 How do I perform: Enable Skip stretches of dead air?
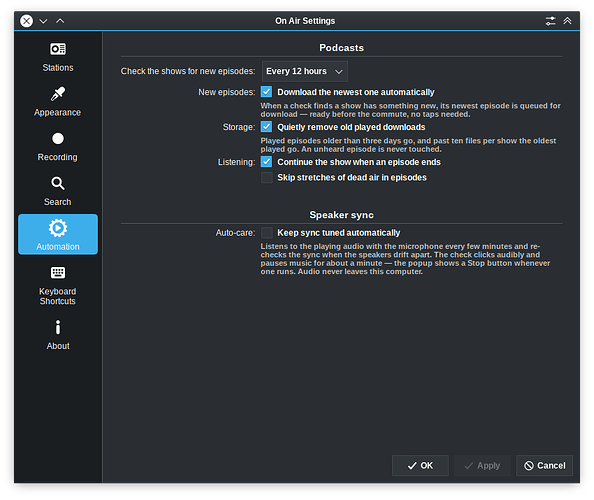pyautogui.click(x=267, y=177)
